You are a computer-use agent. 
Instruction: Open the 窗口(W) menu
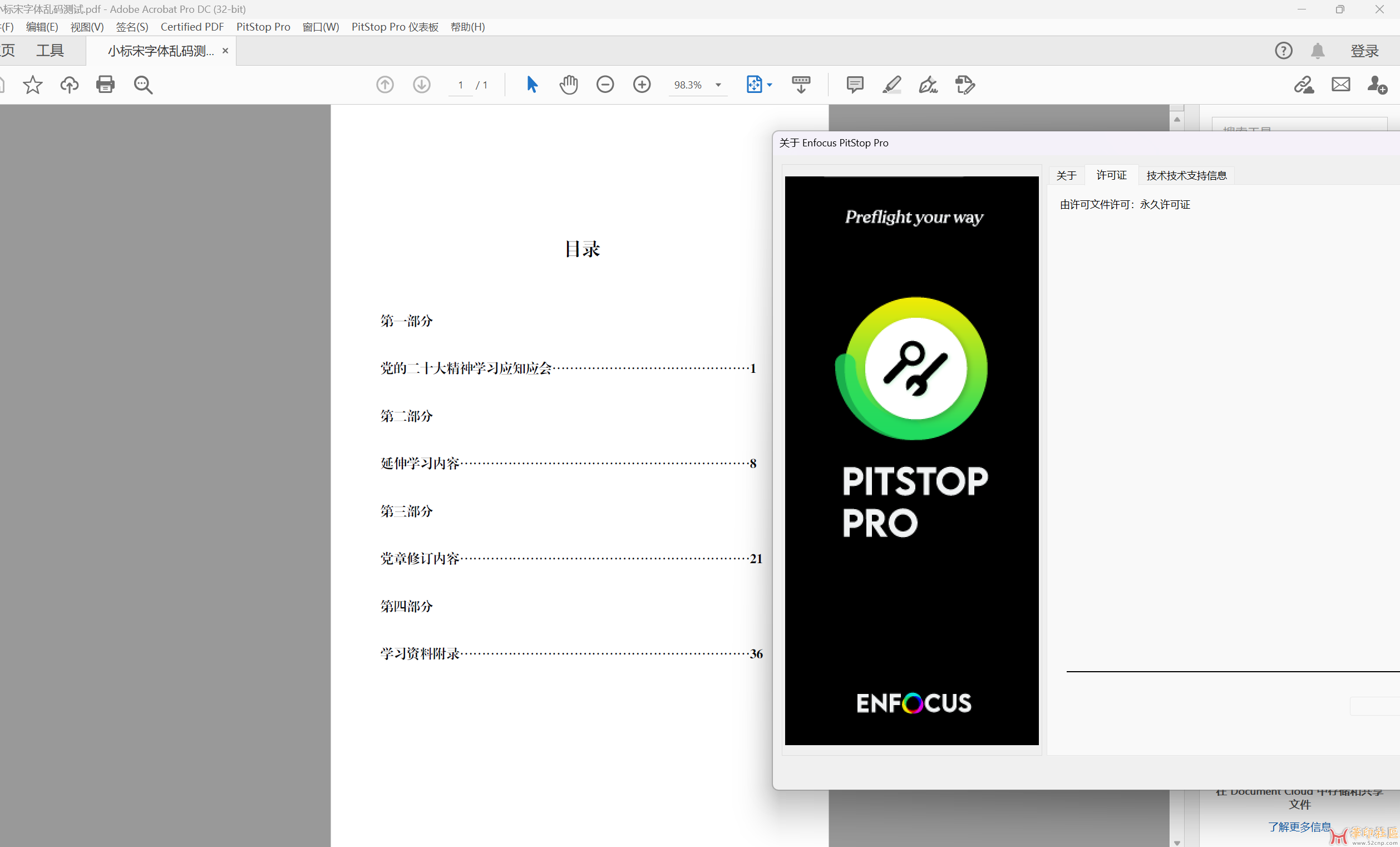[321, 27]
